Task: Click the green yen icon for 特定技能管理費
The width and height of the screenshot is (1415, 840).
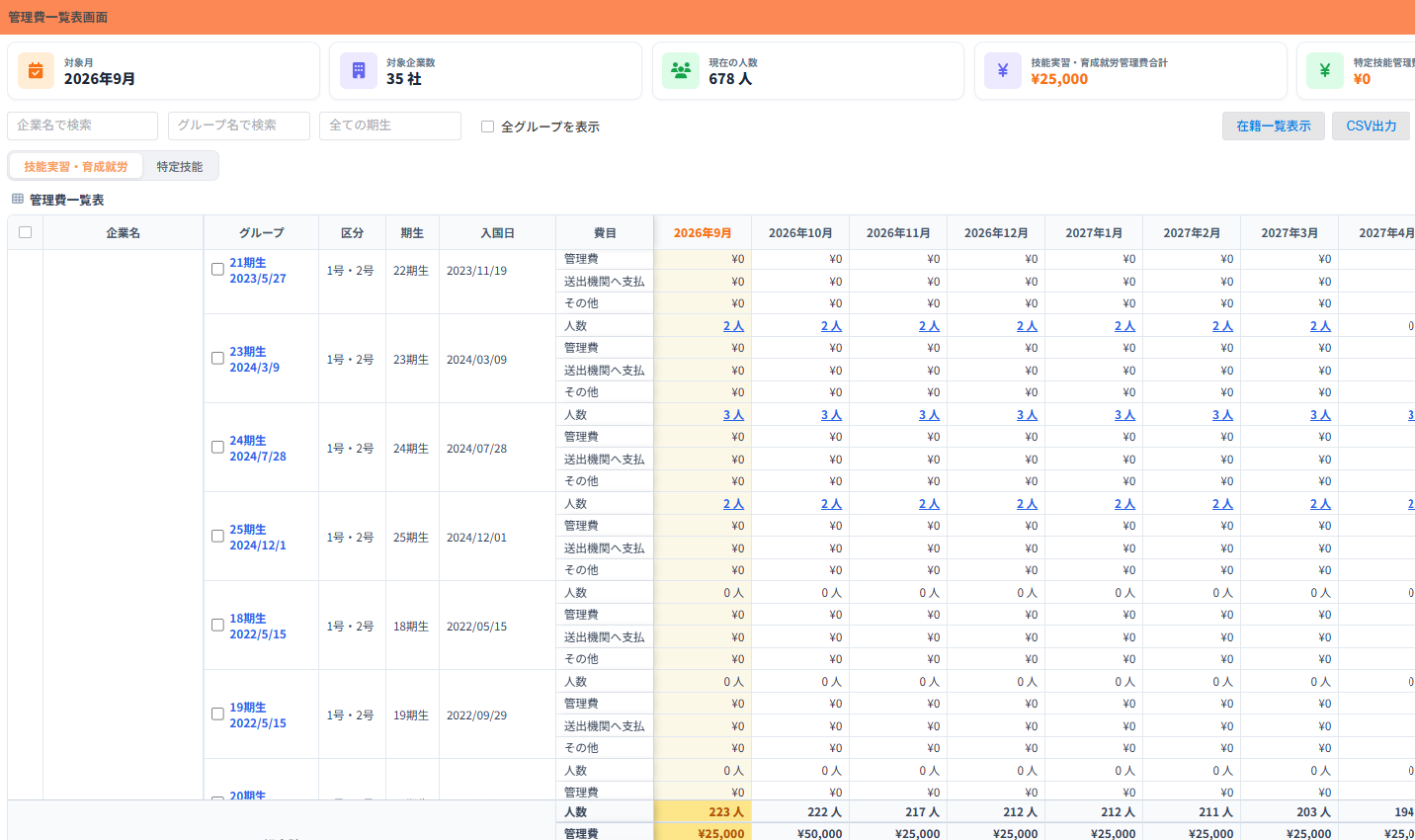Action: pos(1325,70)
